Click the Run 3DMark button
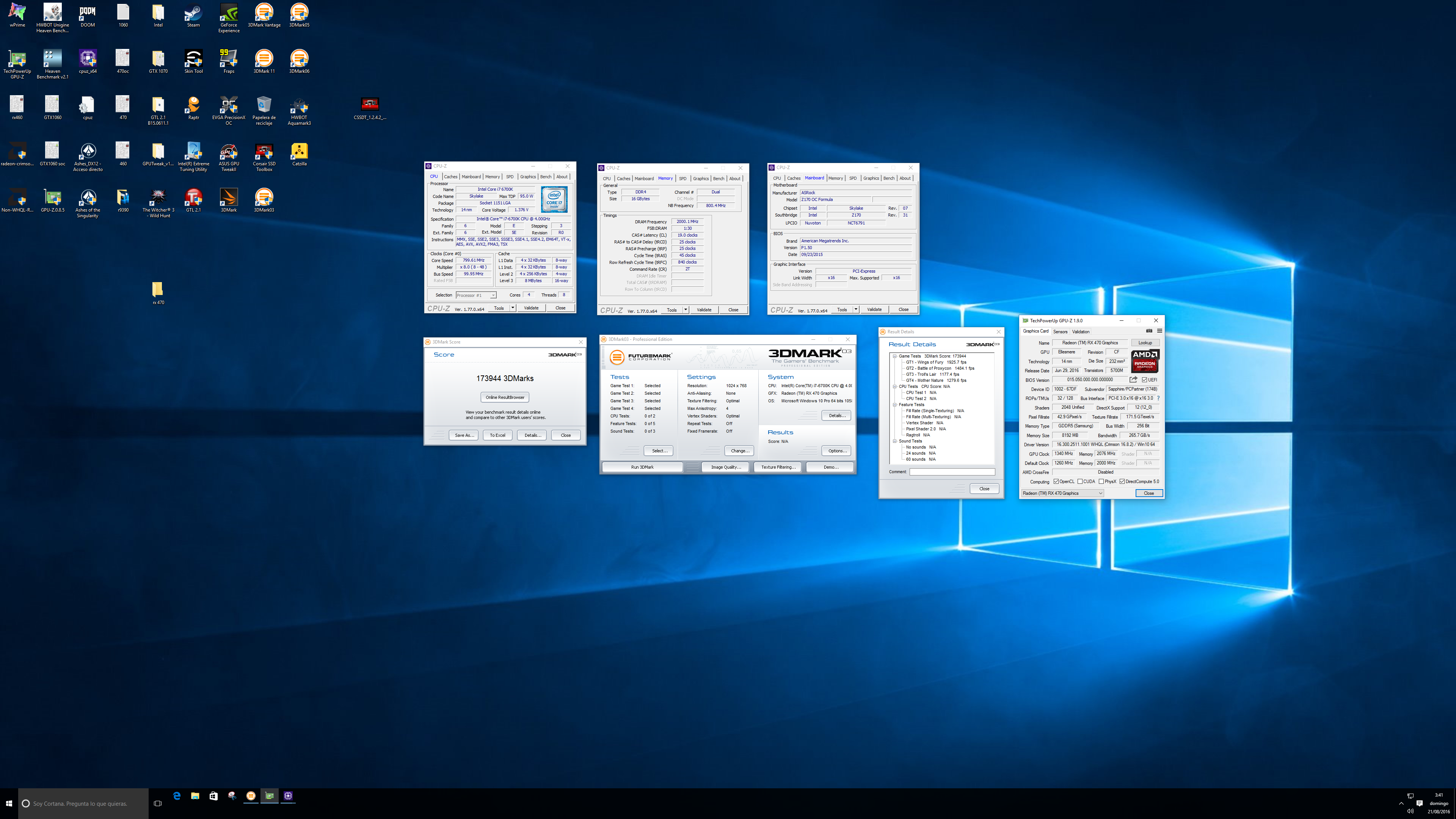Screen dimensions: 1456x819 coord(642,467)
